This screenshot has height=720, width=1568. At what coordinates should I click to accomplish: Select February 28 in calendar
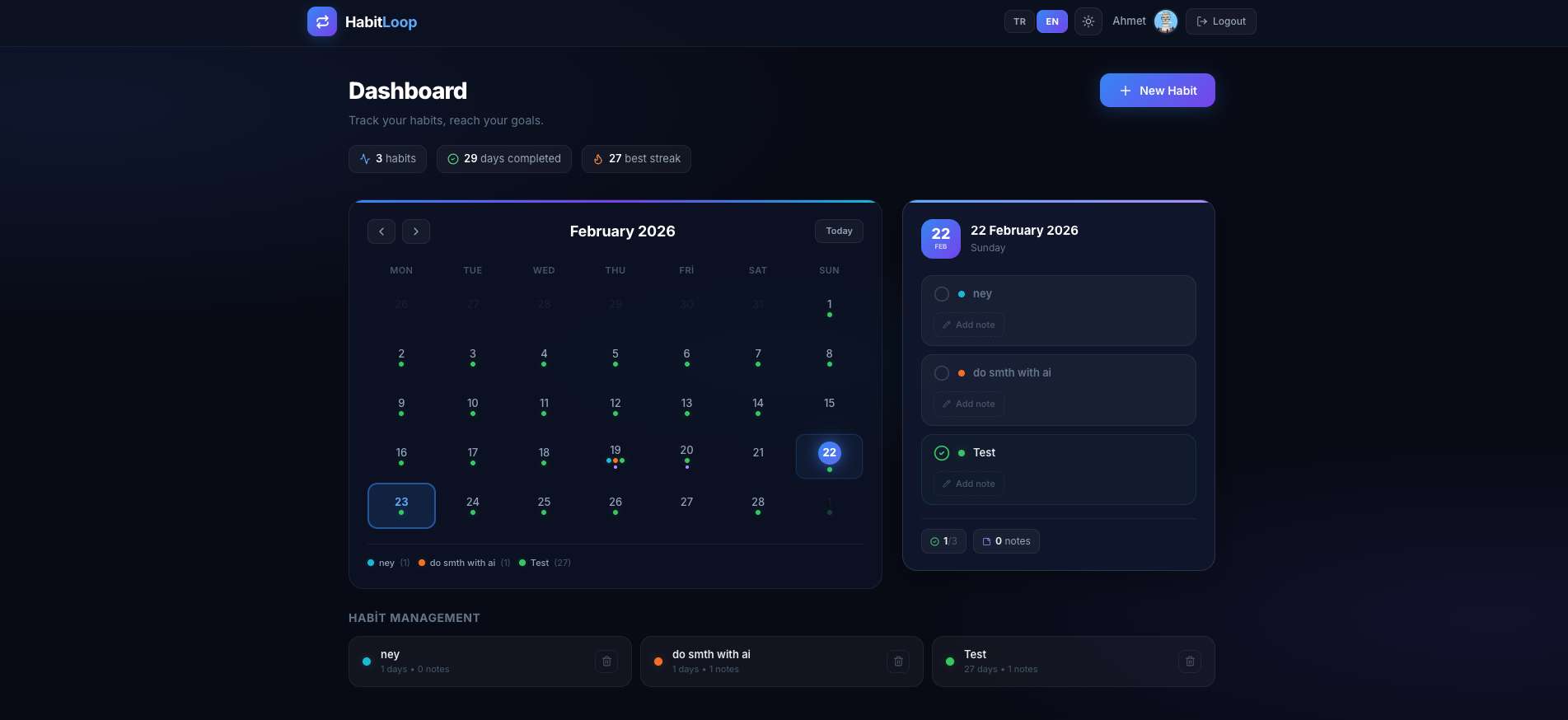(758, 506)
